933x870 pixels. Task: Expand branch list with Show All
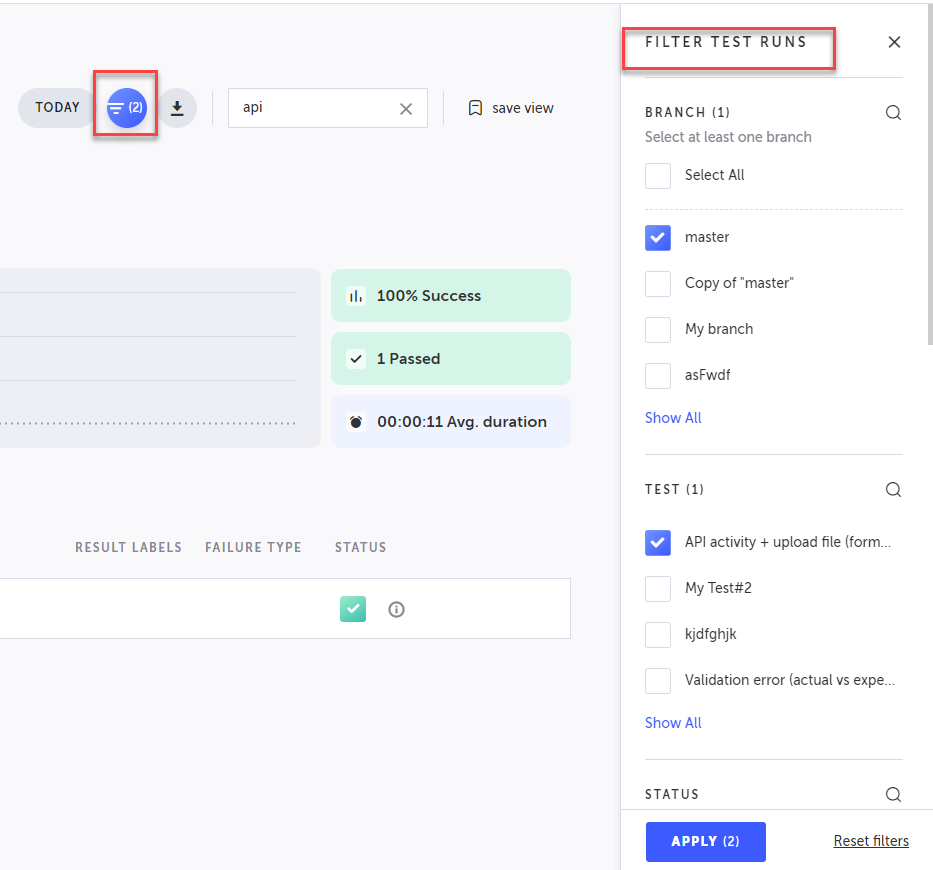point(673,418)
